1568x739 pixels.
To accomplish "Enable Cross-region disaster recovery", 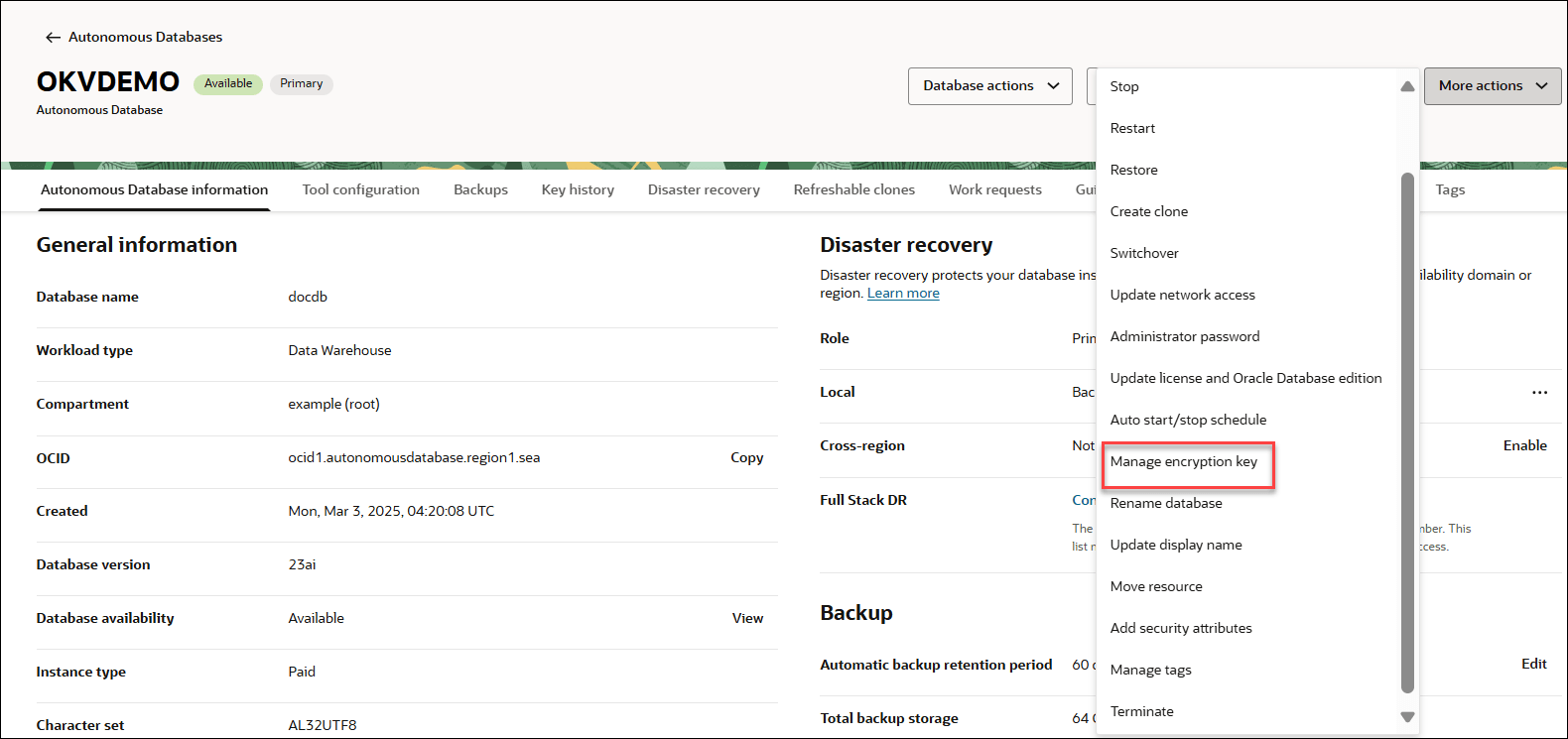I will click(1524, 446).
